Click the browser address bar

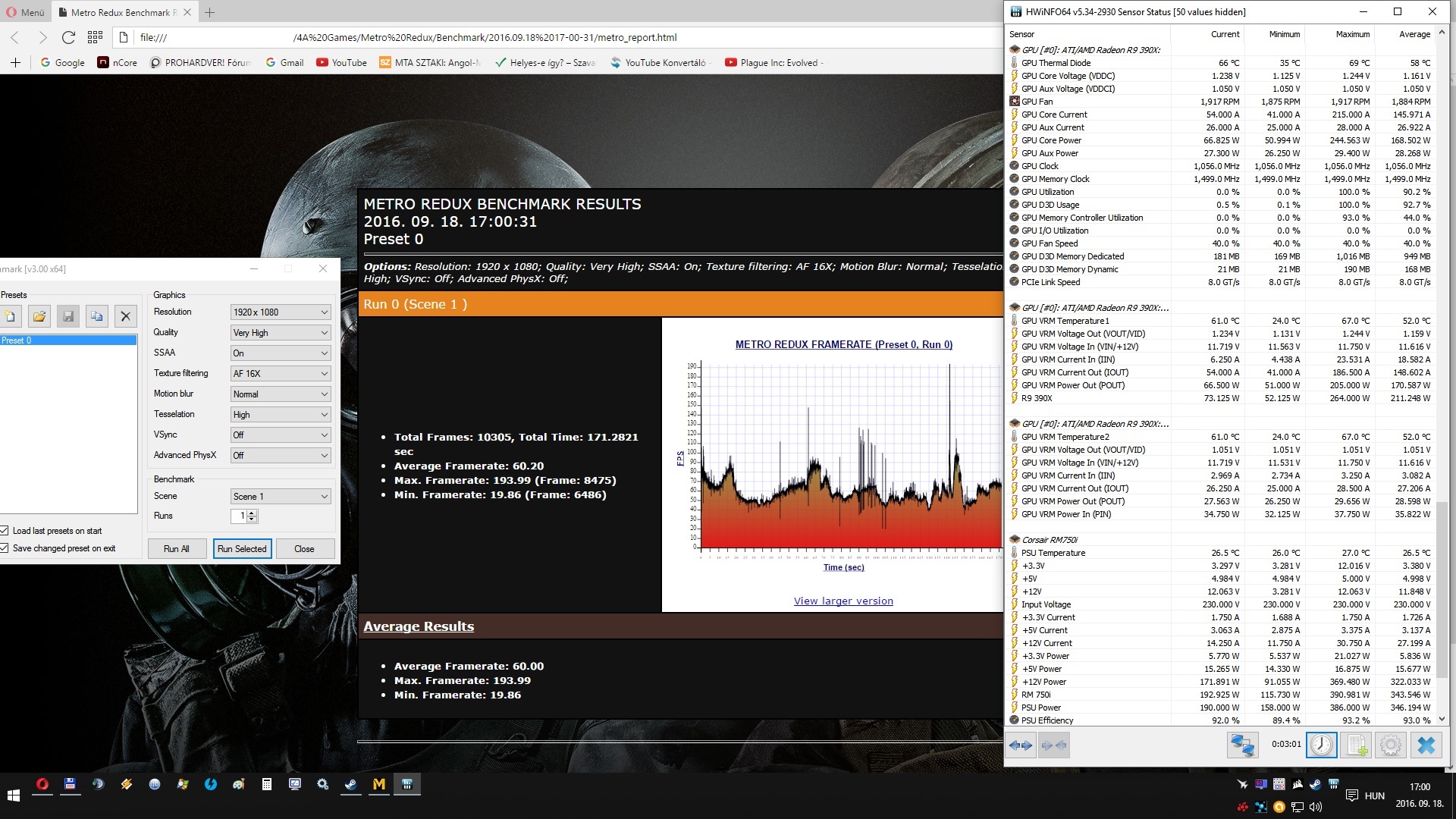(x=561, y=37)
